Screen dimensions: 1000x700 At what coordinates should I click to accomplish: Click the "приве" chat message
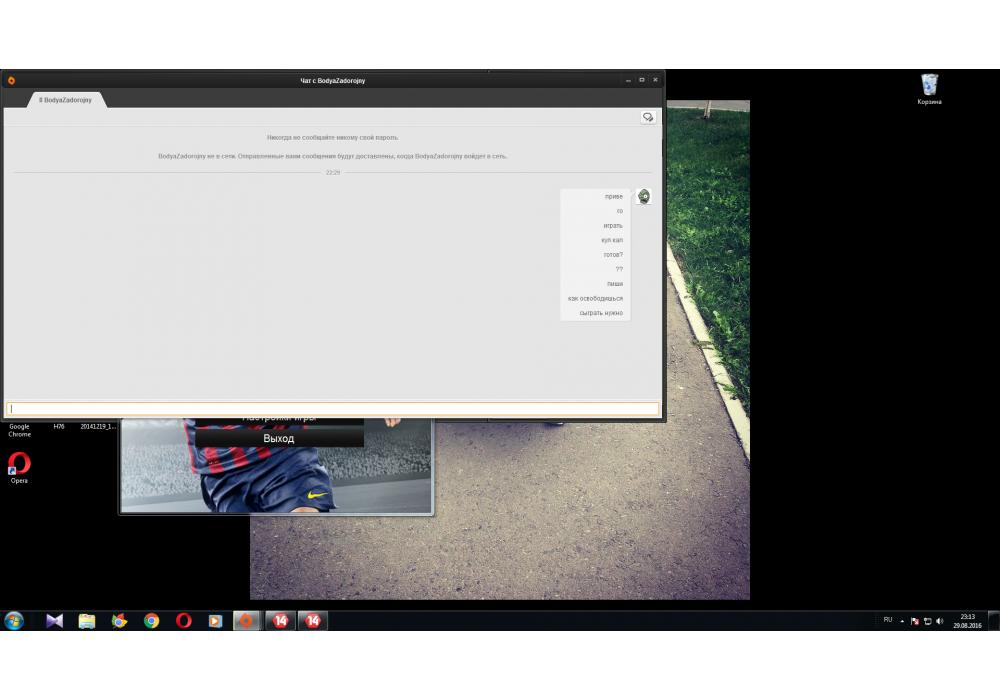coord(614,197)
